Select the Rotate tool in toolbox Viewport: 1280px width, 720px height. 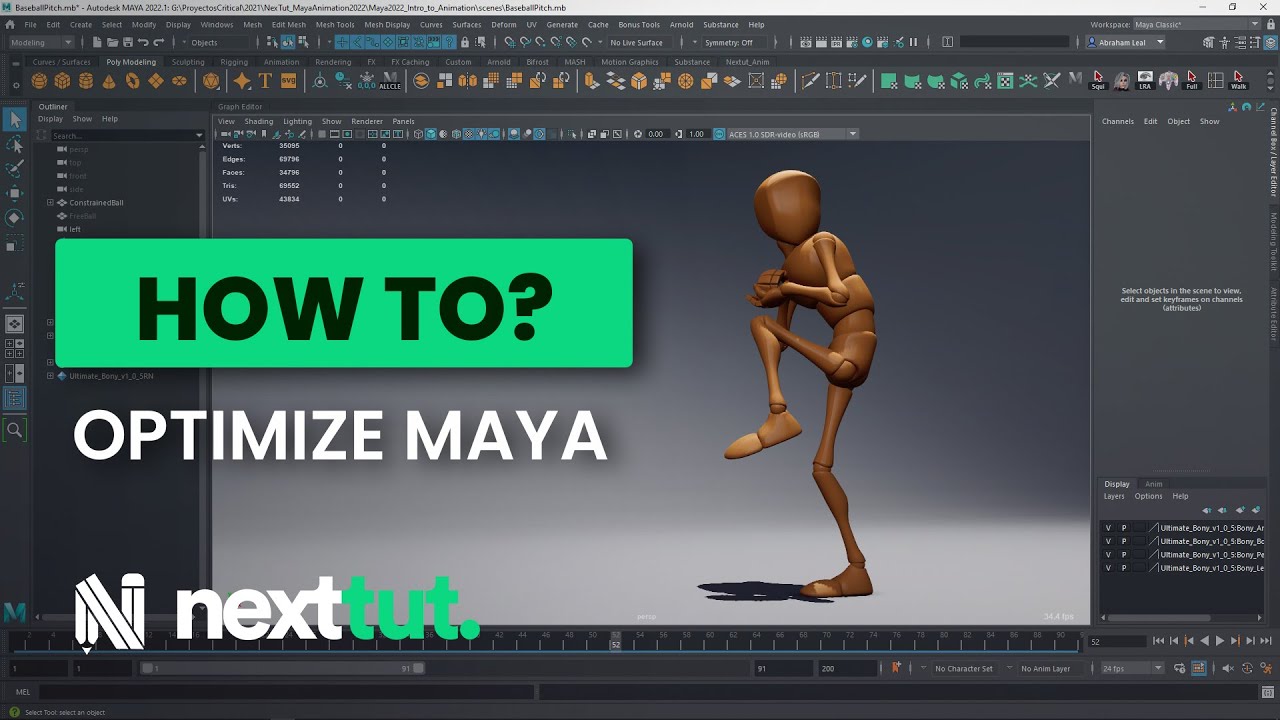pyautogui.click(x=15, y=217)
